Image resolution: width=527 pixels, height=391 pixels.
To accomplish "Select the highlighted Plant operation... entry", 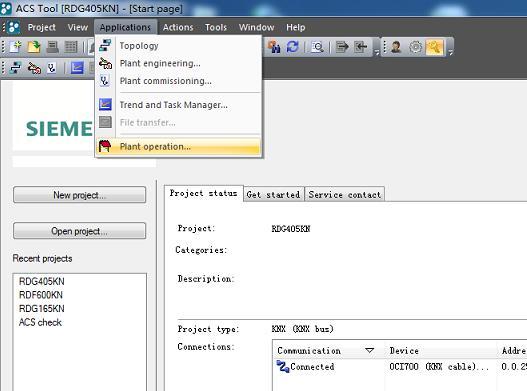I will 178,147.
